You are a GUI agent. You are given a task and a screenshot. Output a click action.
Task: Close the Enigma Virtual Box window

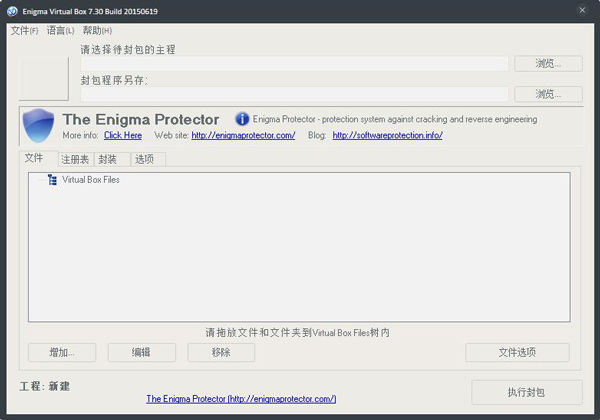coord(582,10)
